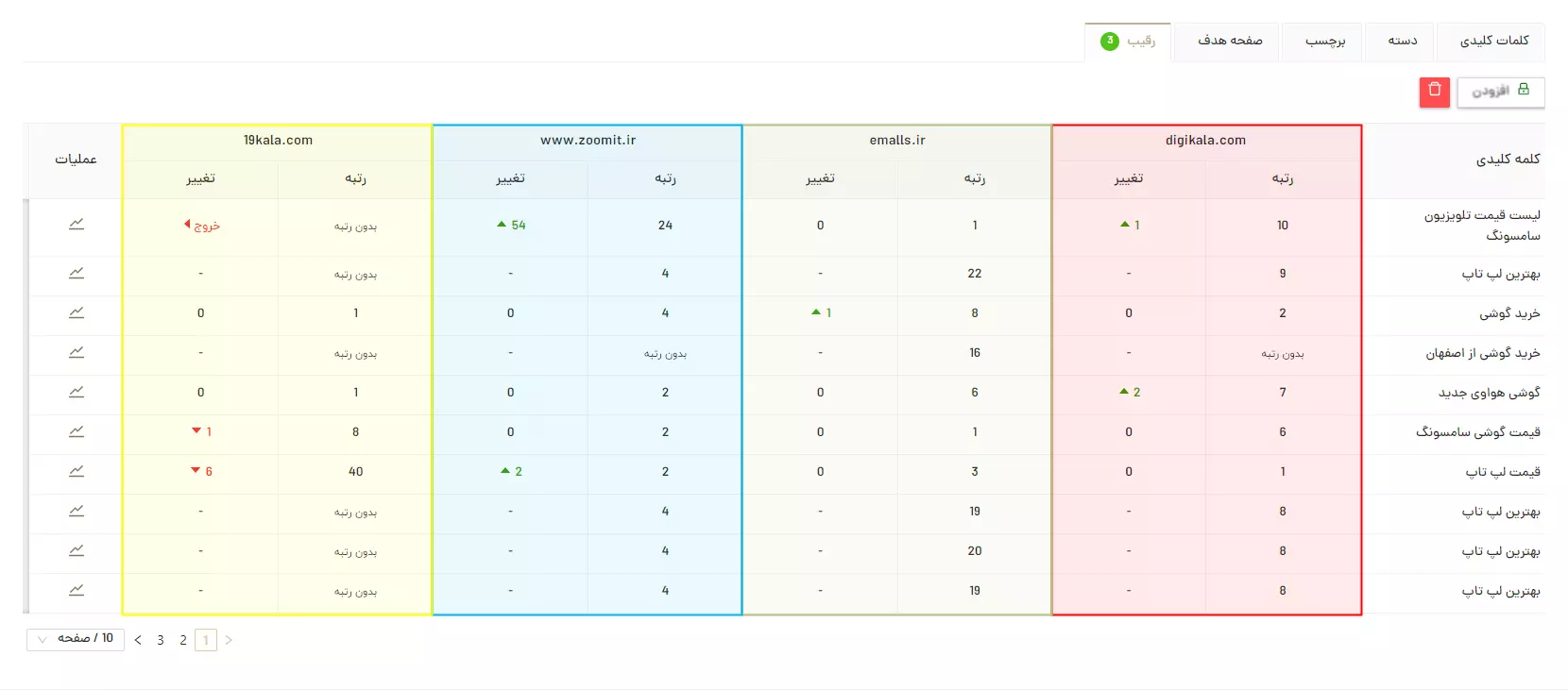Click zoomit بدون رتبه cell
Viewport: 1568px width, 690px height.
[665, 354]
